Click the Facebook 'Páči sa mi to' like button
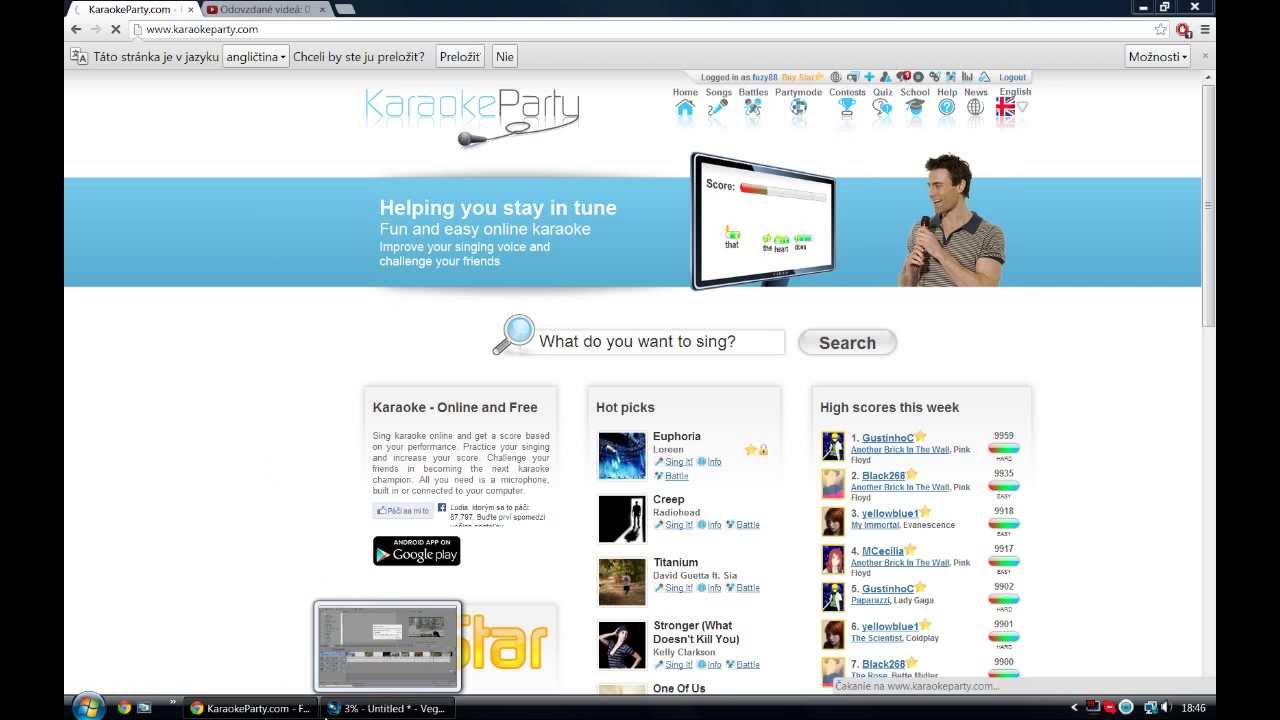Viewport: 1280px width, 720px height. point(403,511)
